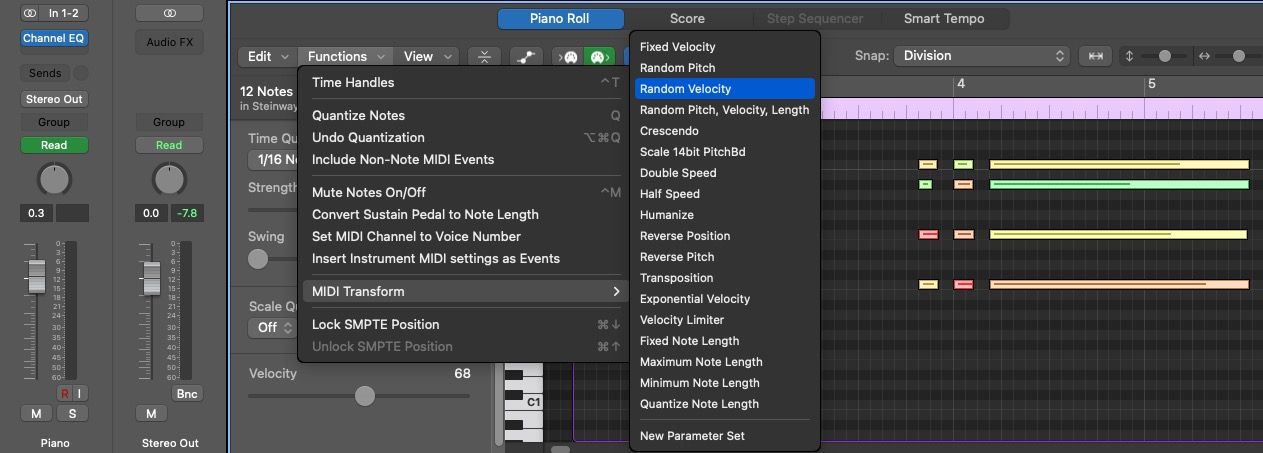Turn the Piano channel pan knob
1263x453 pixels.
coord(54,180)
